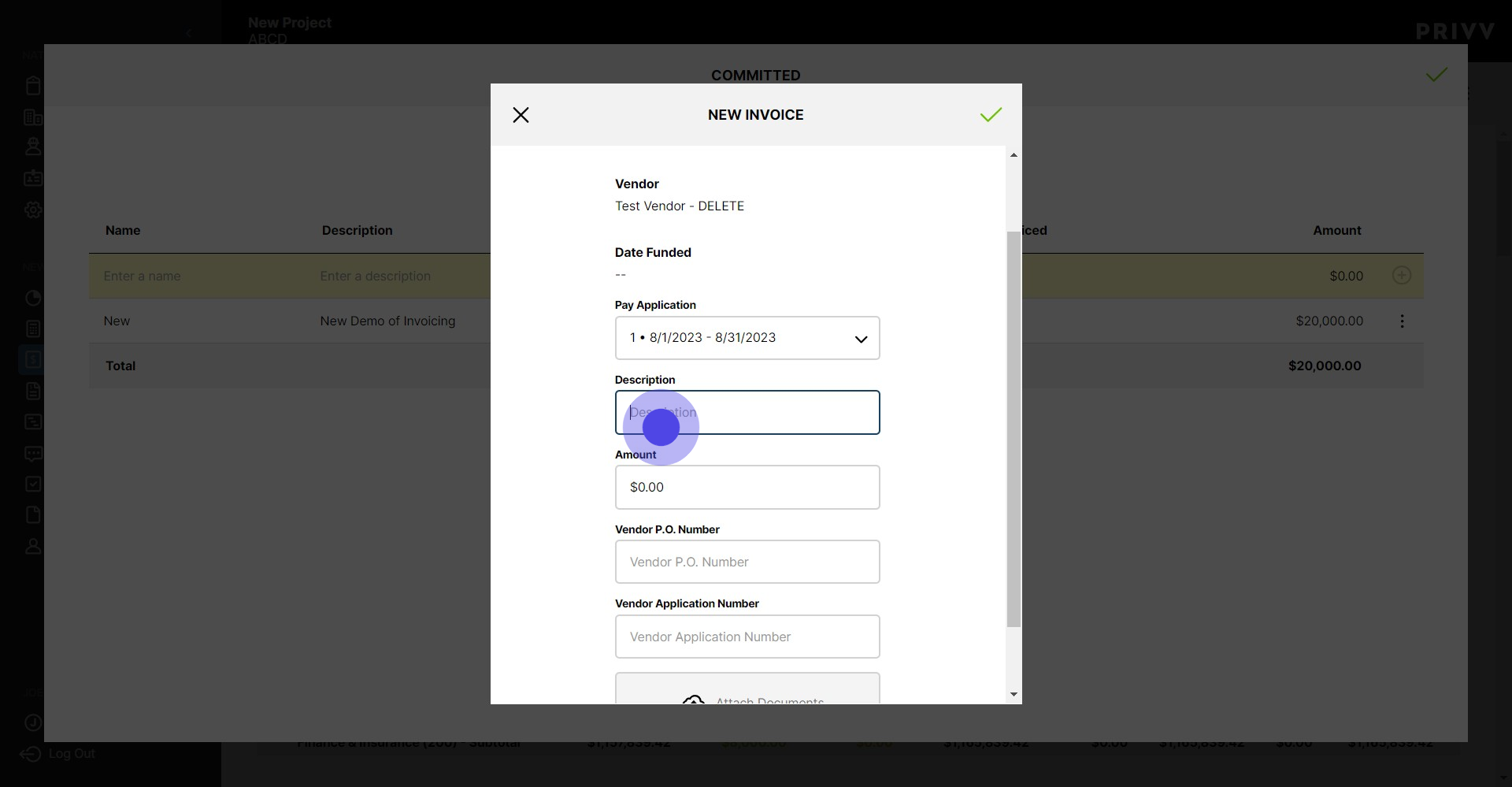The width and height of the screenshot is (1512, 787).
Task: Click the Vendor P.O. Number field
Action: pos(747,562)
